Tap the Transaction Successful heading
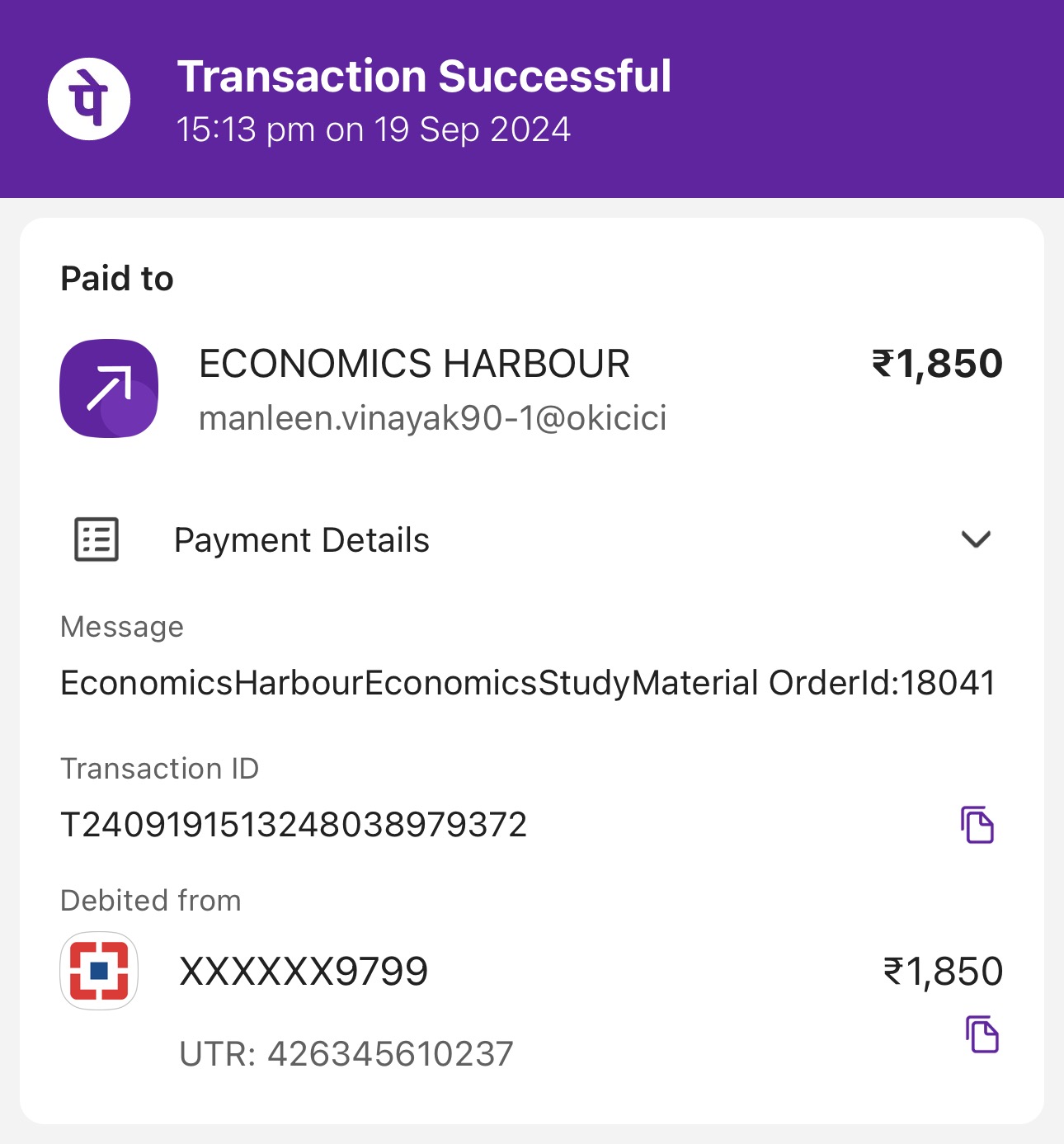Screen dimensions: 1064x1144 pyautogui.click(x=424, y=77)
